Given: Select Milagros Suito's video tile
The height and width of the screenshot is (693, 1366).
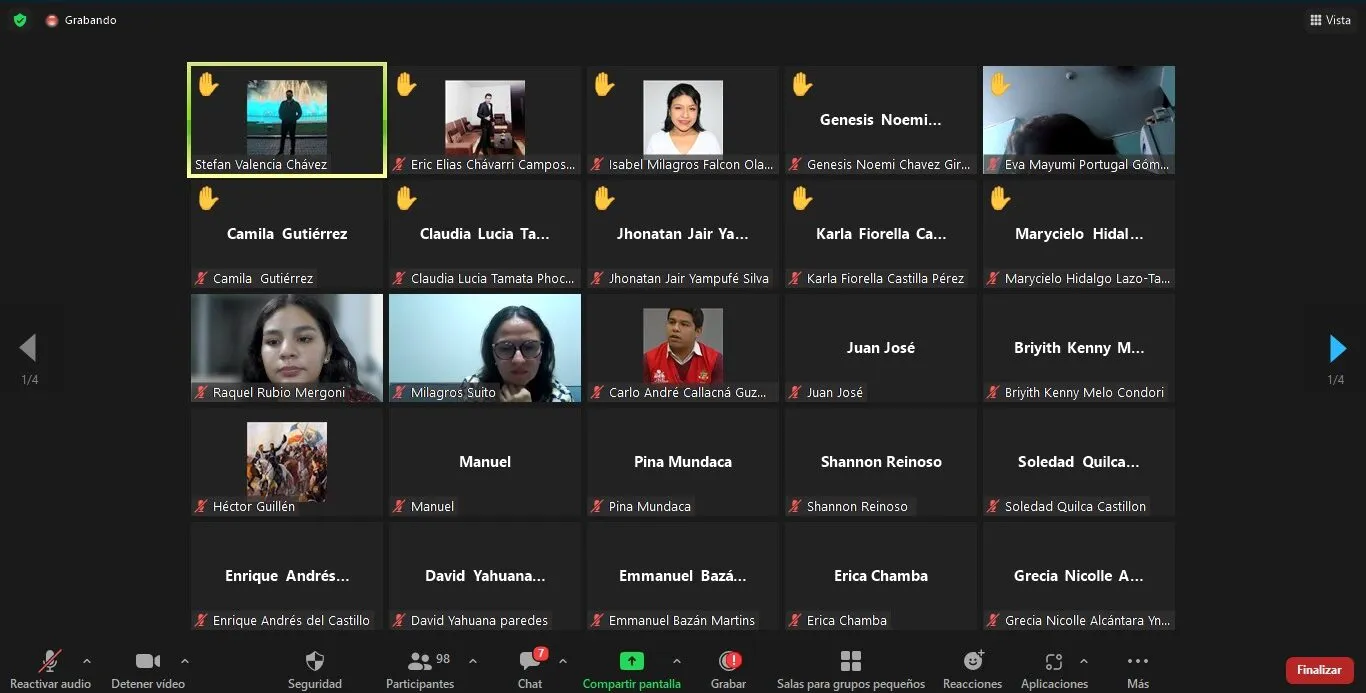Looking at the screenshot, I should [x=485, y=347].
